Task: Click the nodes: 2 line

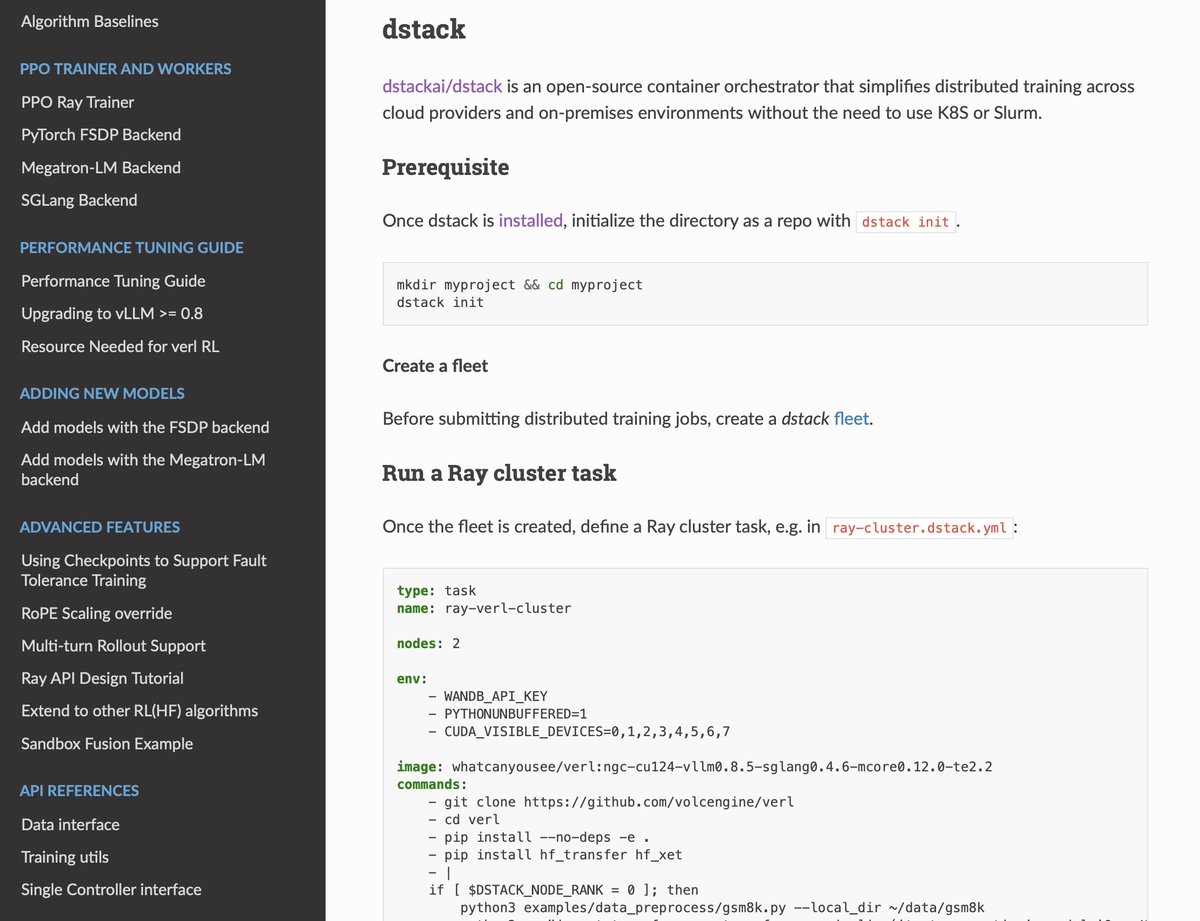Action: click(x=428, y=643)
